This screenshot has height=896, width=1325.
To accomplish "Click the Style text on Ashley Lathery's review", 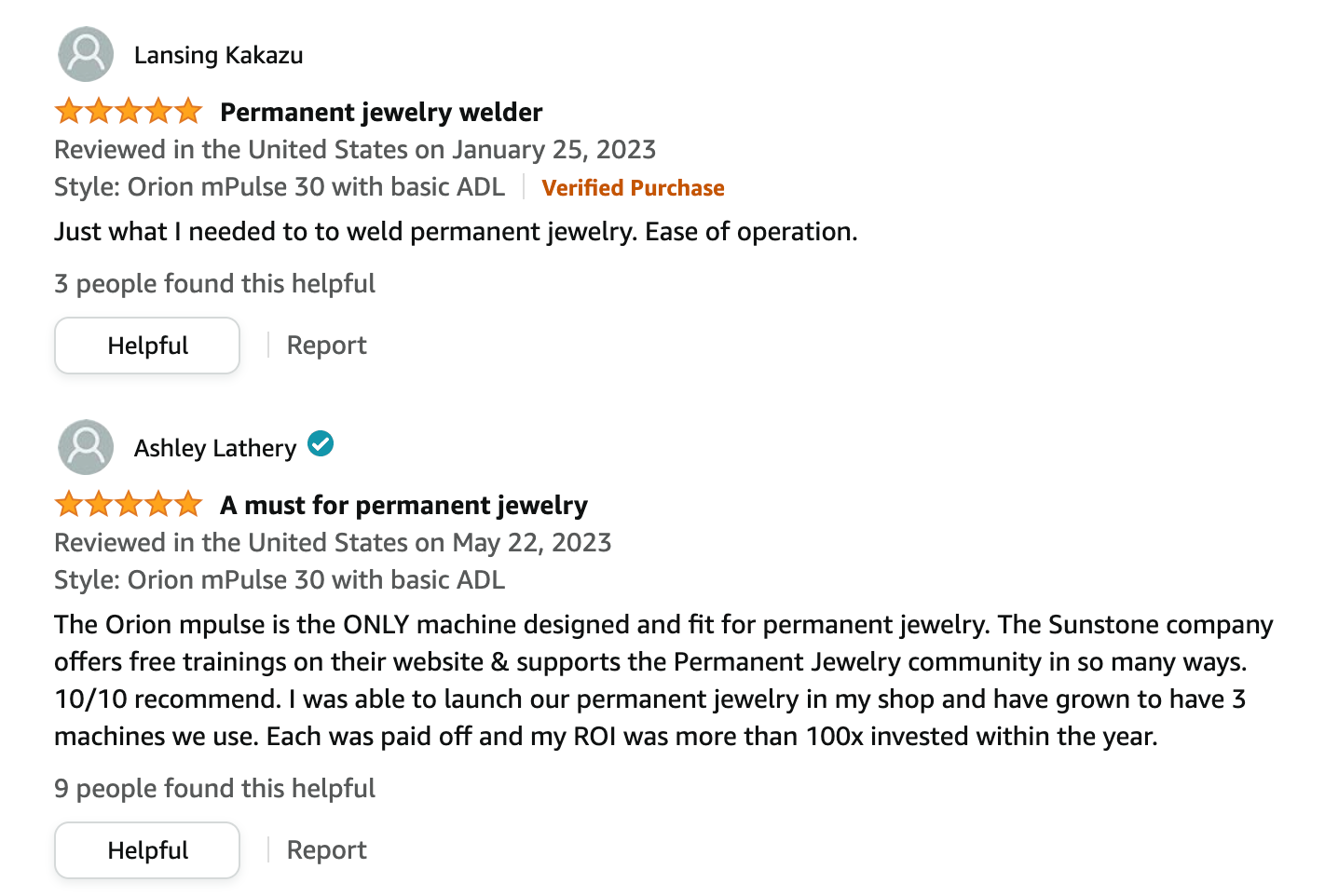I will tap(280, 580).
